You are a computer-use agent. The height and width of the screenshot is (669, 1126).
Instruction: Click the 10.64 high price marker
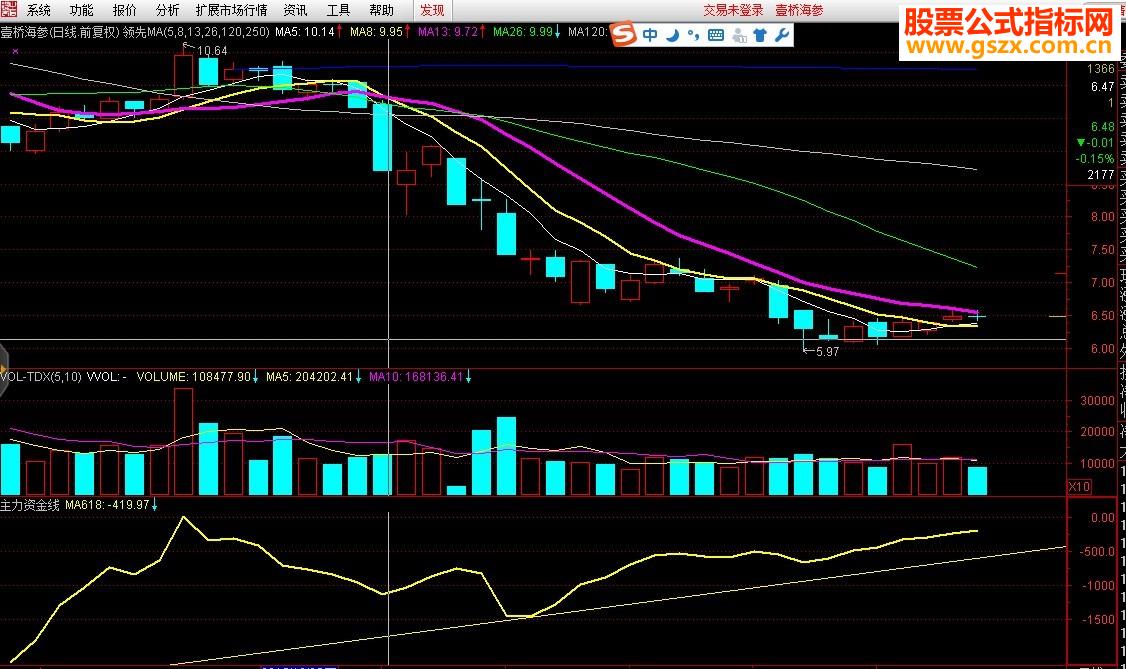tap(212, 50)
